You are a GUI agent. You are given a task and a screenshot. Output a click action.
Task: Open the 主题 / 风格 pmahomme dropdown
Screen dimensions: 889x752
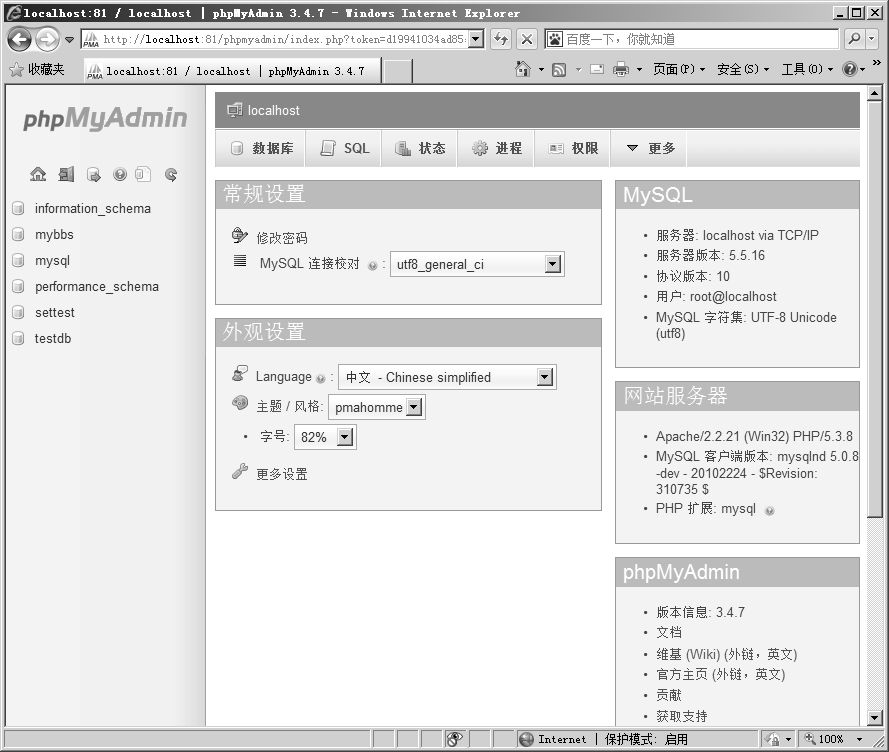(376, 407)
